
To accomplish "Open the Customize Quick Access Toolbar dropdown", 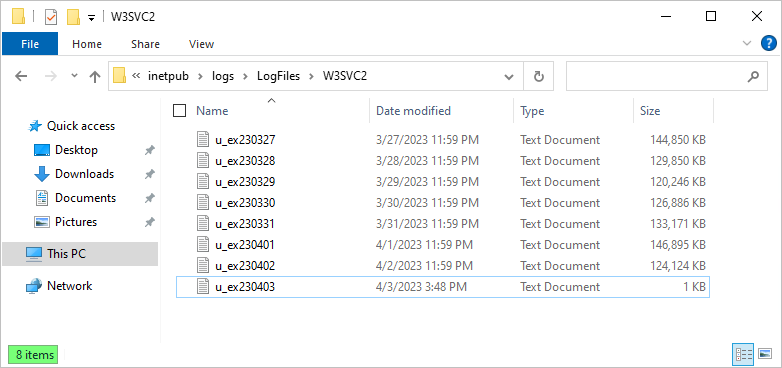I will (x=91, y=18).
